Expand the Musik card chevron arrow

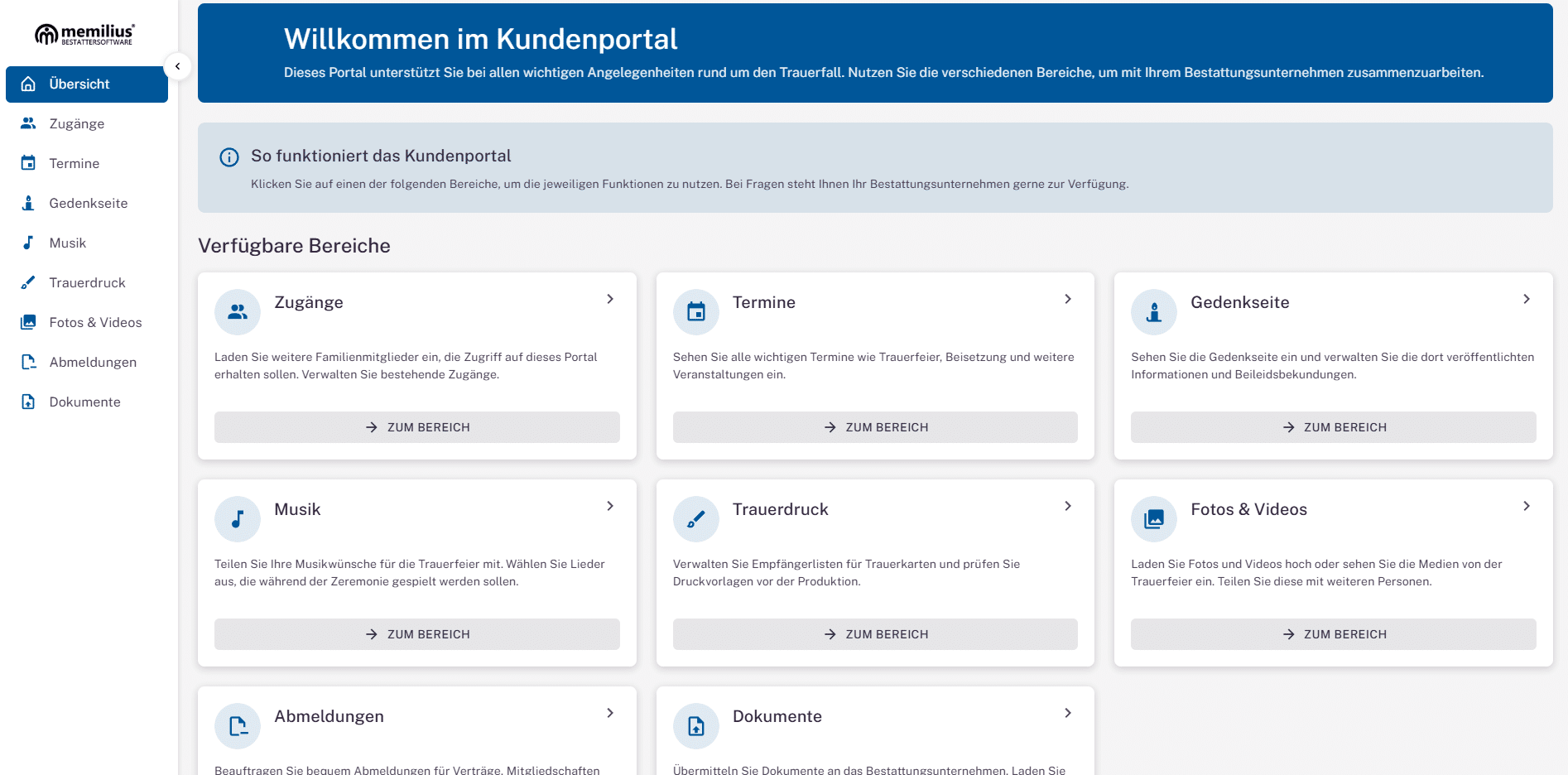pos(610,506)
